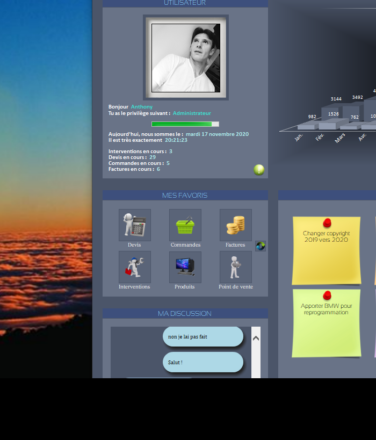Click the MA DISCUSSION panel header
Screen dimensions: 376x440
click(185, 313)
